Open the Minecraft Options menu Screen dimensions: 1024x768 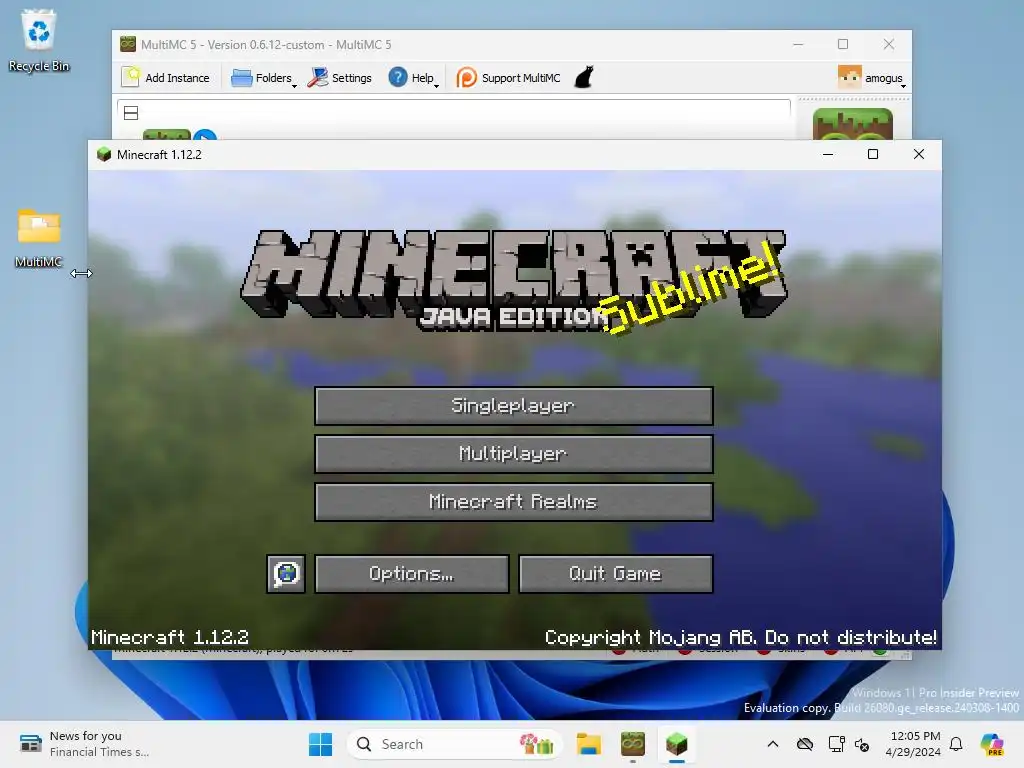411,574
